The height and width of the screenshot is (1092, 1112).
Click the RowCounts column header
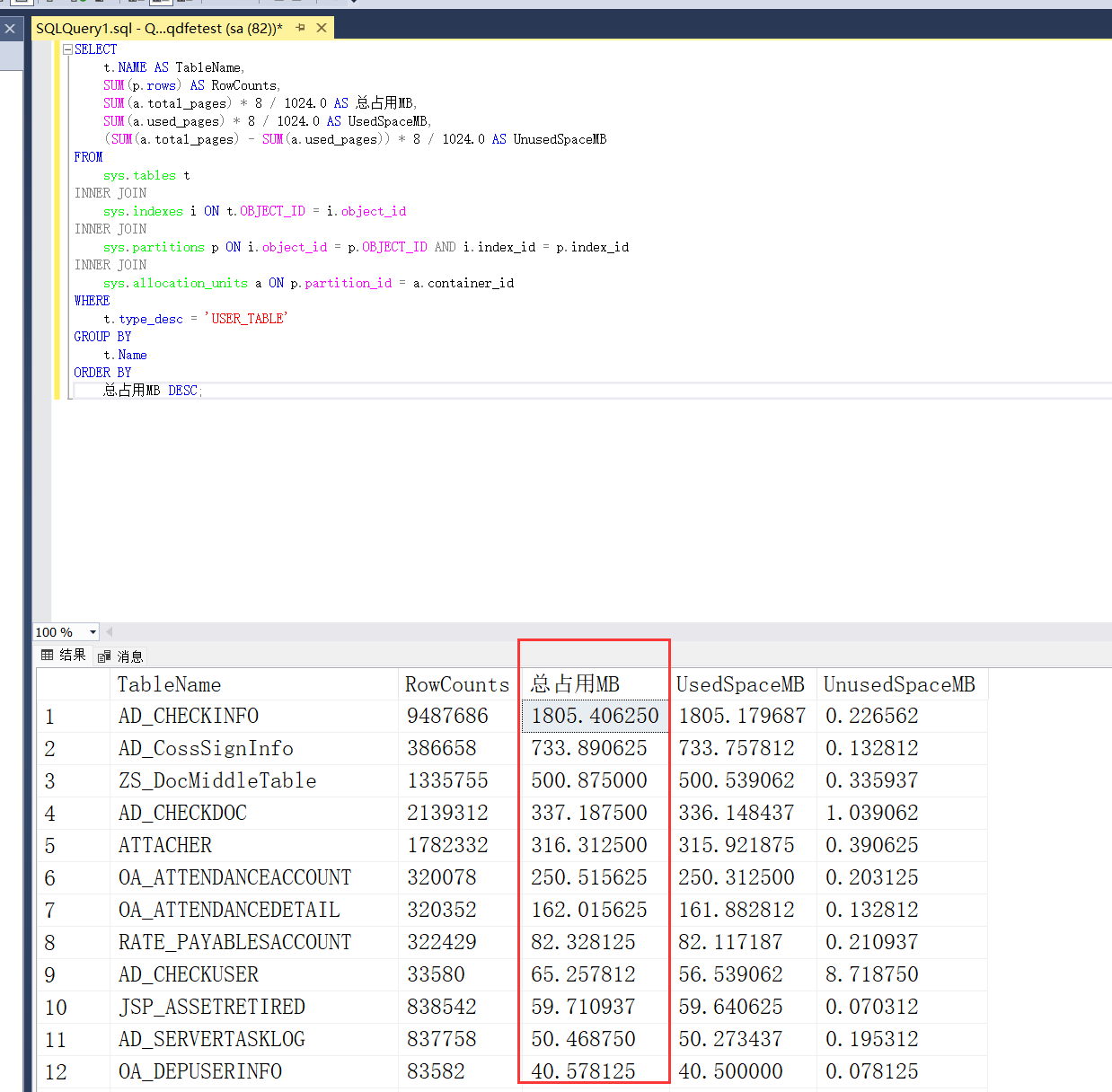(x=459, y=684)
